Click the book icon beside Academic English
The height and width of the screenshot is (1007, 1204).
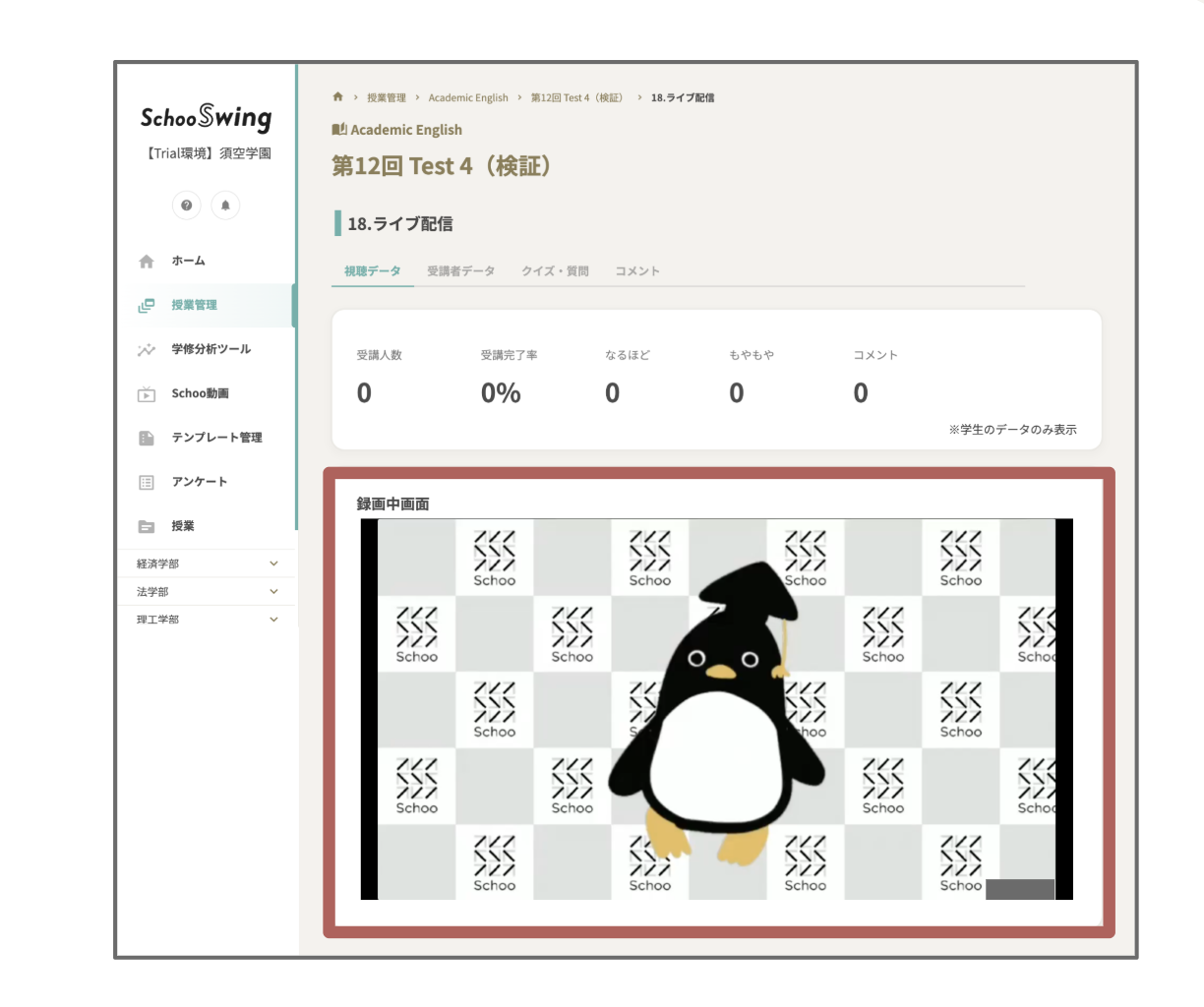point(339,130)
